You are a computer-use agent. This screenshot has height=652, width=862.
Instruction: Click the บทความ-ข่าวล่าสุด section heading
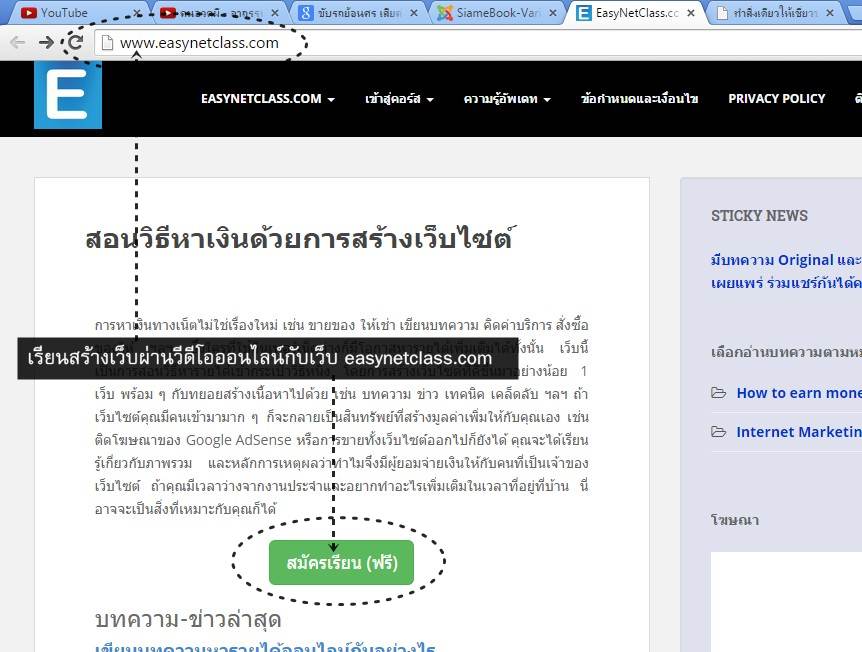coord(188,619)
